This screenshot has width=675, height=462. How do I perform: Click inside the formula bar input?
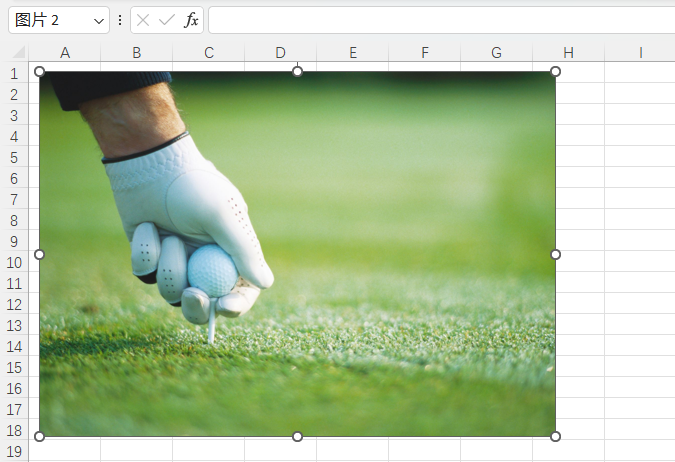coord(442,20)
